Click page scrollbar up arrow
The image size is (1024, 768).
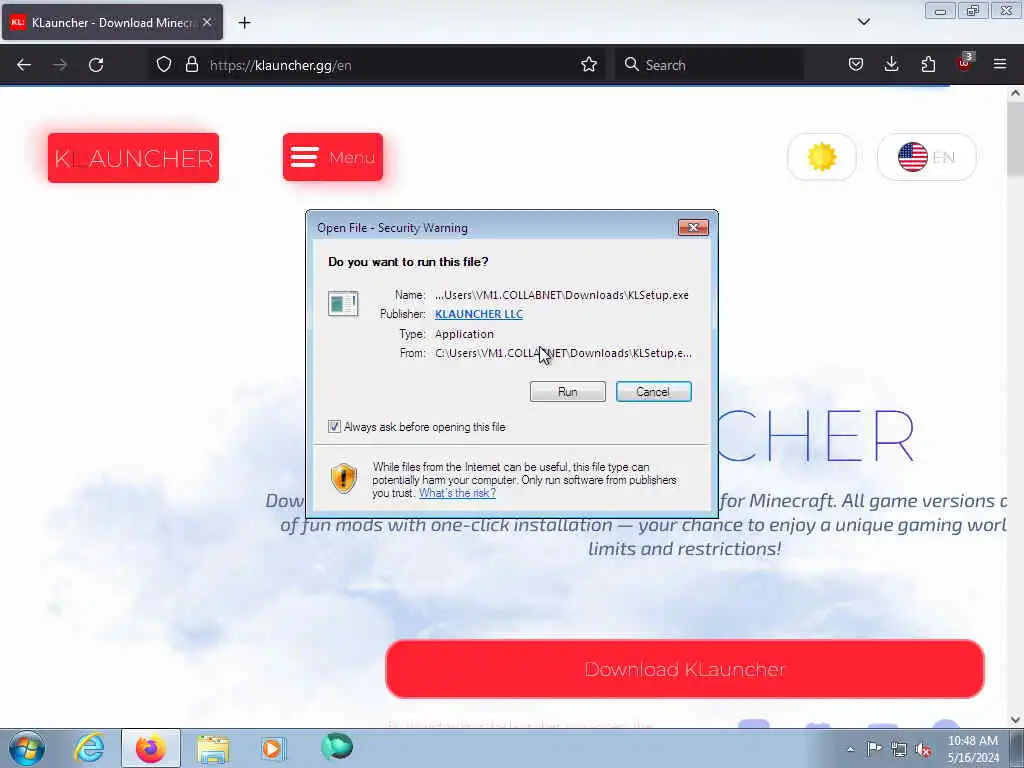coord(1015,93)
